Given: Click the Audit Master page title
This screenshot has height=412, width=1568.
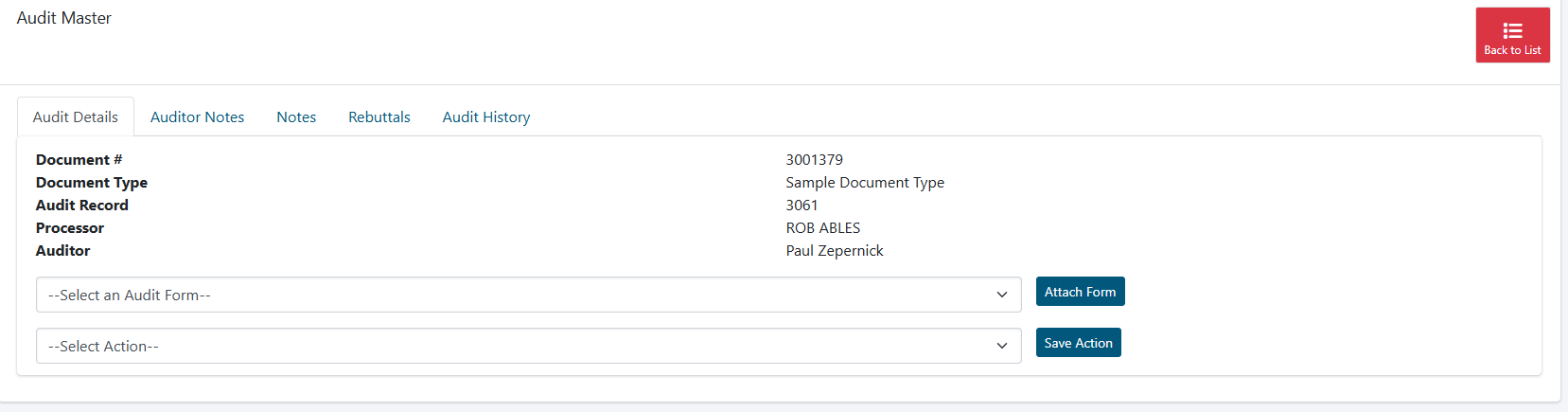Looking at the screenshot, I should click(x=64, y=18).
